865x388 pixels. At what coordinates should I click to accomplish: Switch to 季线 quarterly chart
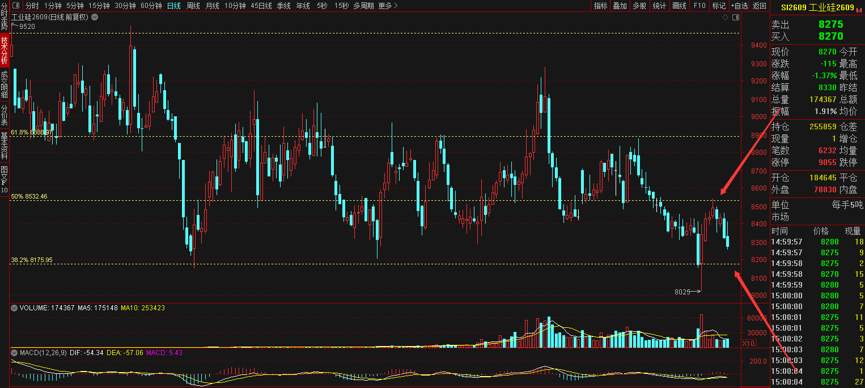[284, 6]
